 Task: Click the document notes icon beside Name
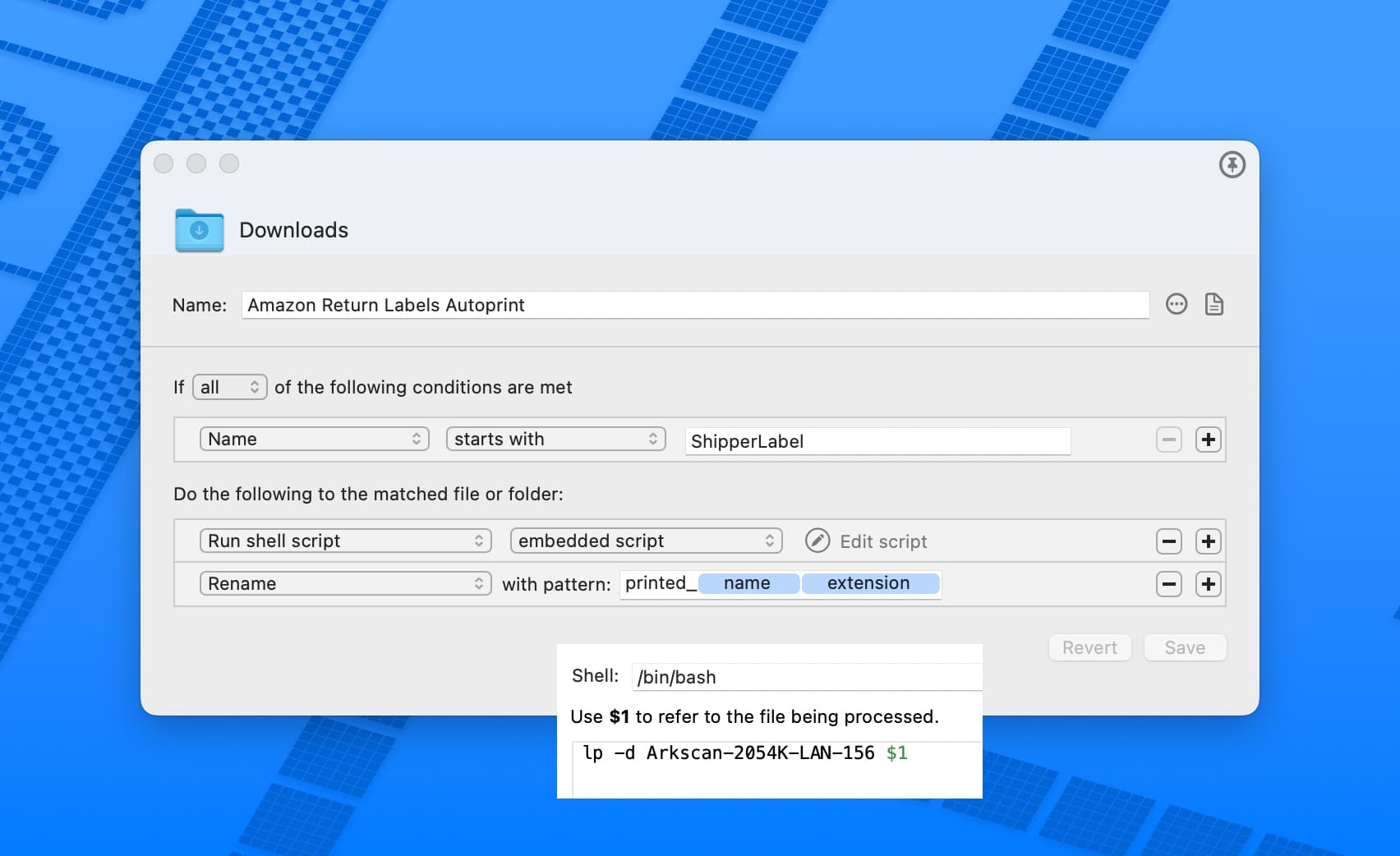coord(1213,305)
